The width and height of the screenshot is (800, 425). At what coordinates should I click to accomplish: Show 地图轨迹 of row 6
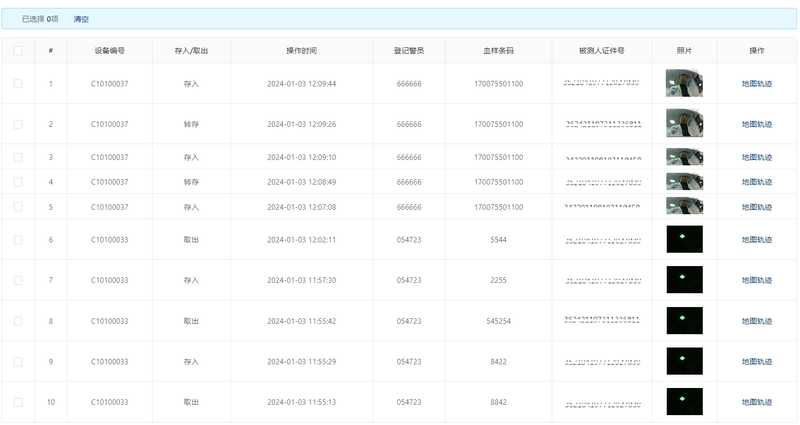[757, 240]
